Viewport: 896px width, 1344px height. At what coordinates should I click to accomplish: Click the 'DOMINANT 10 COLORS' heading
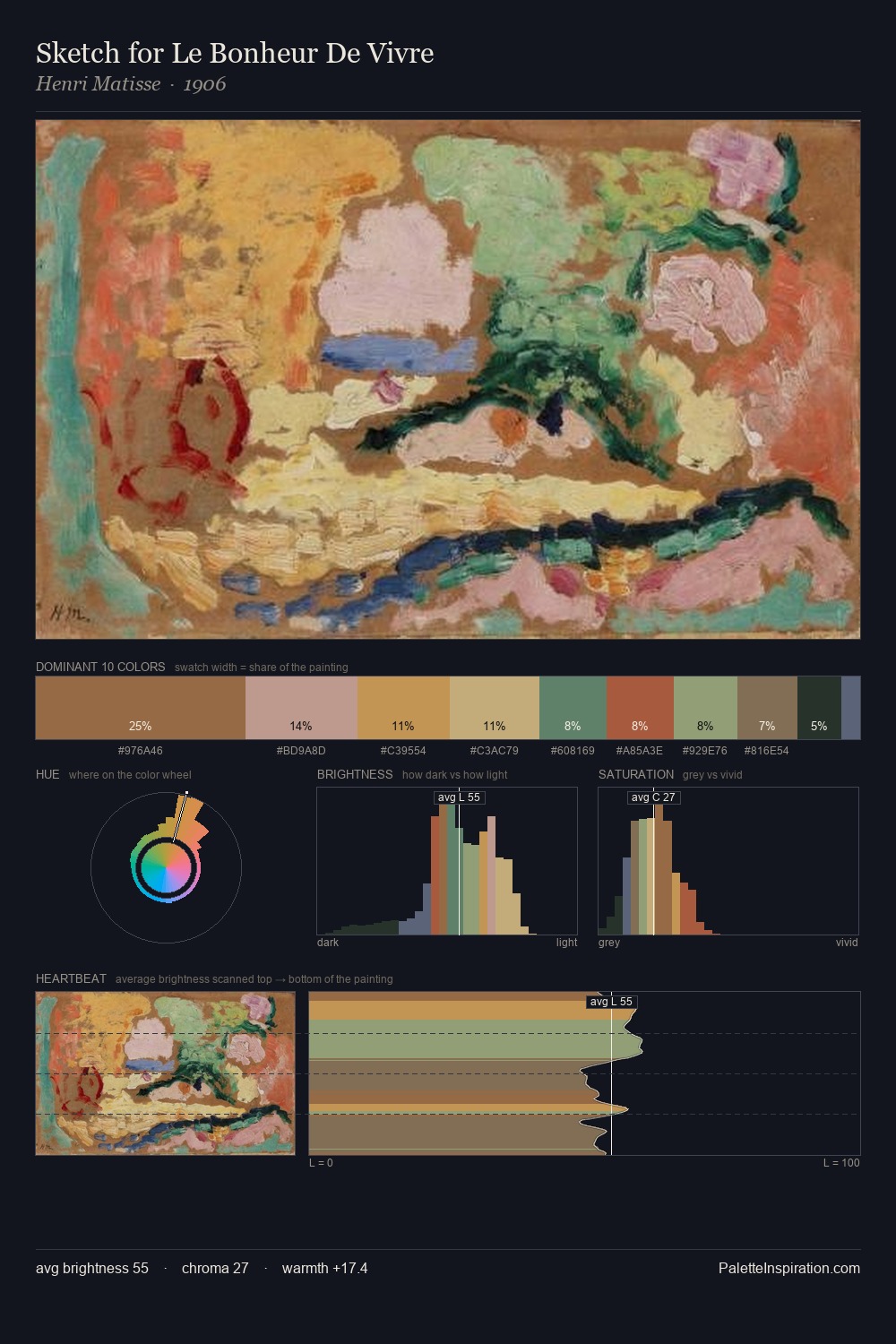pos(100,667)
